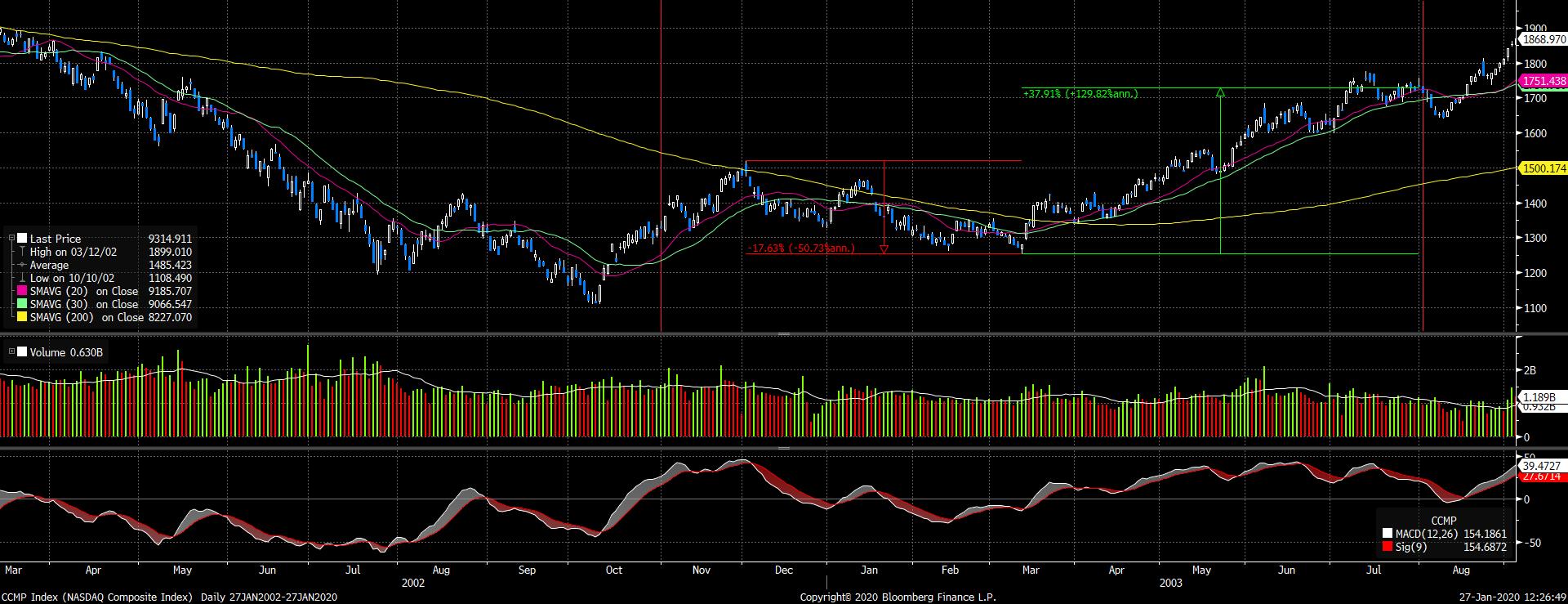This screenshot has height=604, width=1568.
Task: Click the 'Volume 0.630B' legend label
Action: (x=66, y=352)
